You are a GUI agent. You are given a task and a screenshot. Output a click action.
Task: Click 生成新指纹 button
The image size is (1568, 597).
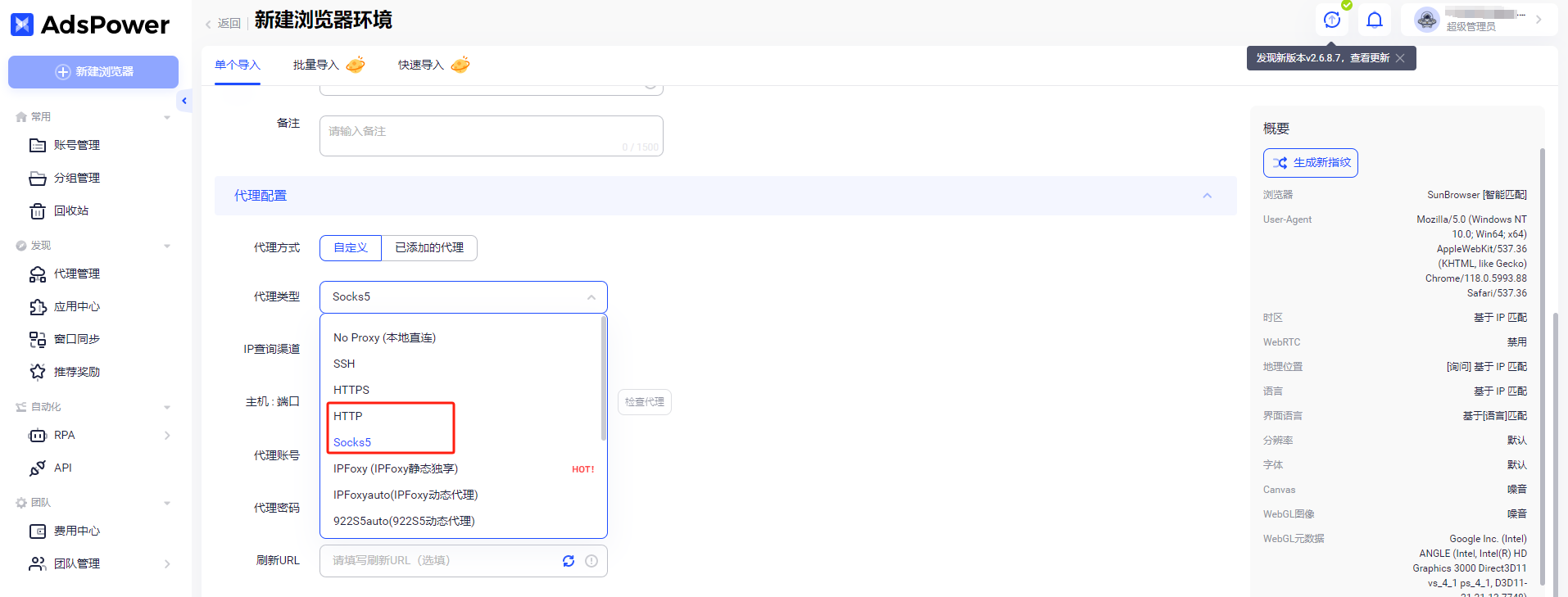click(x=1310, y=163)
